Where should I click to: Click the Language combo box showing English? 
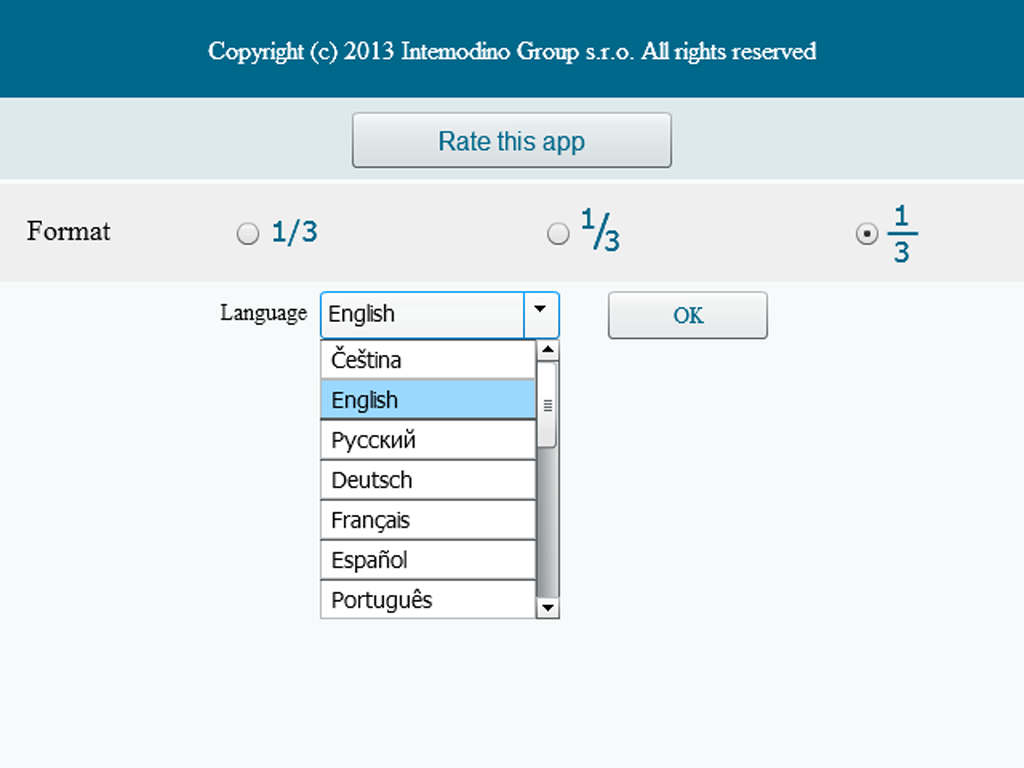[422, 314]
